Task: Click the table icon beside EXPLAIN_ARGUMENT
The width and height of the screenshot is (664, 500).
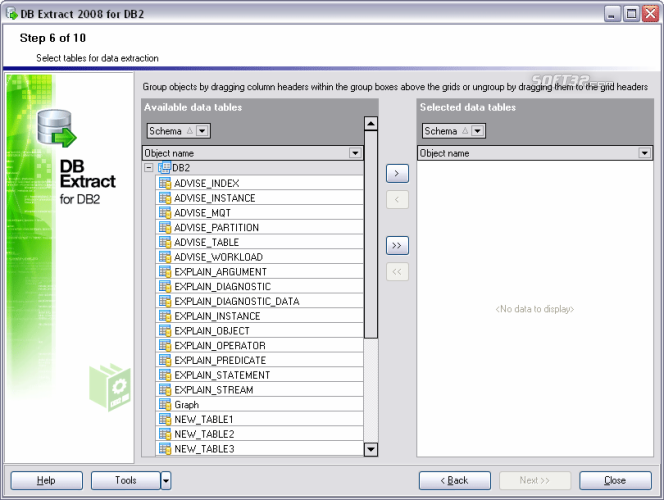Action: 165,271
